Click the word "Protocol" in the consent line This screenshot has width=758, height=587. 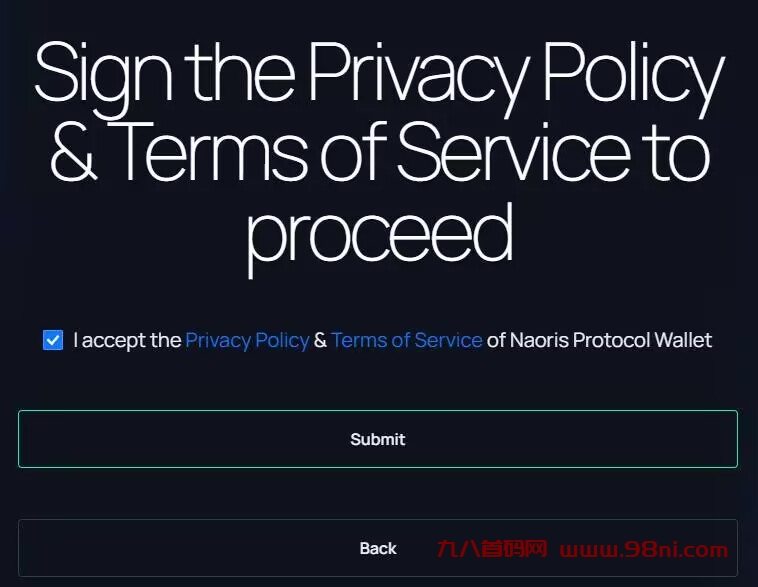(x=610, y=340)
